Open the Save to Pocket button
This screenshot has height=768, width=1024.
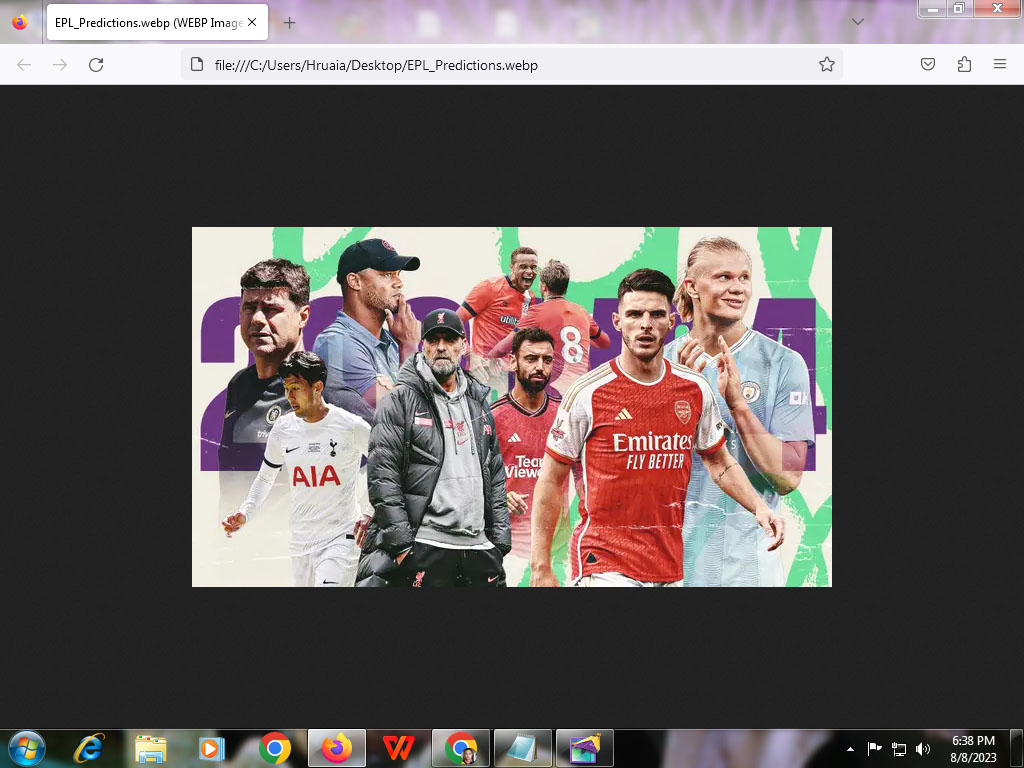928,65
